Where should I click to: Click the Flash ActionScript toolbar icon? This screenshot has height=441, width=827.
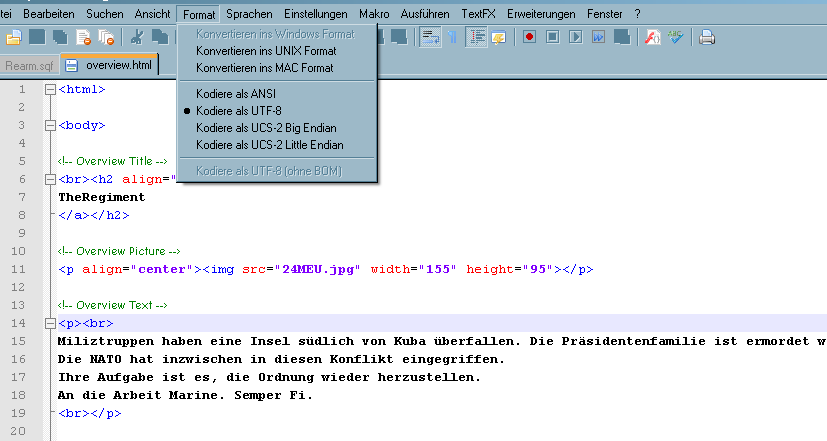coord(652,37)
